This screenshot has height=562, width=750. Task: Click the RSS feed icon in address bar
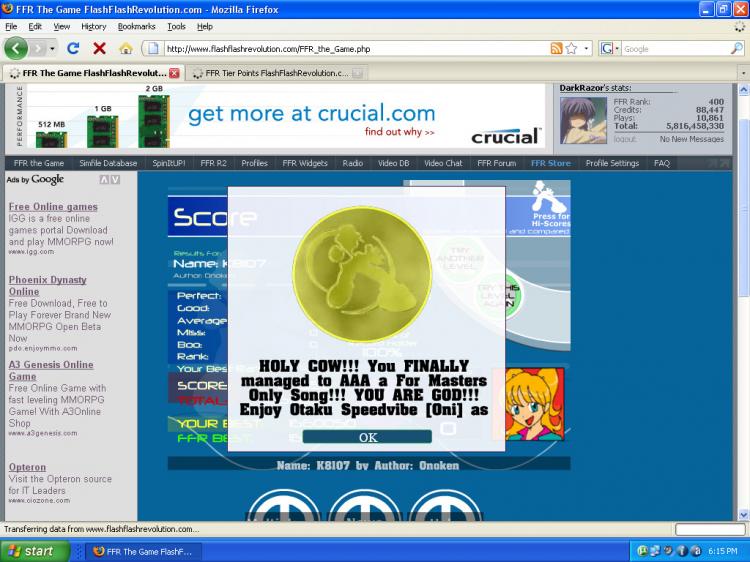click(x=556, y=48)
